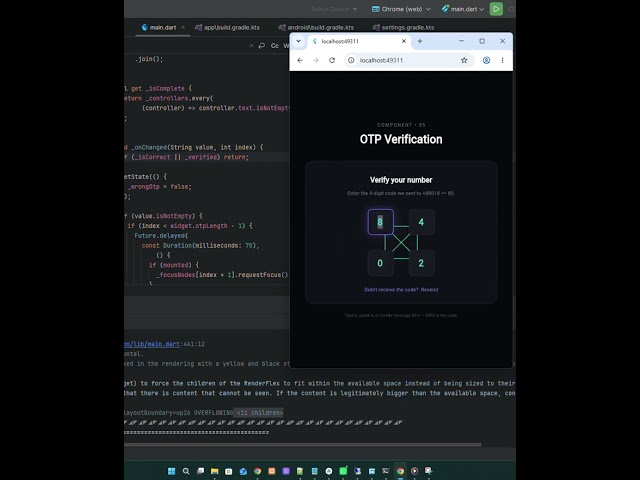Screen dimensions: 640x480
Task: Minimize the Chrome window
Action: pos(461,41)
